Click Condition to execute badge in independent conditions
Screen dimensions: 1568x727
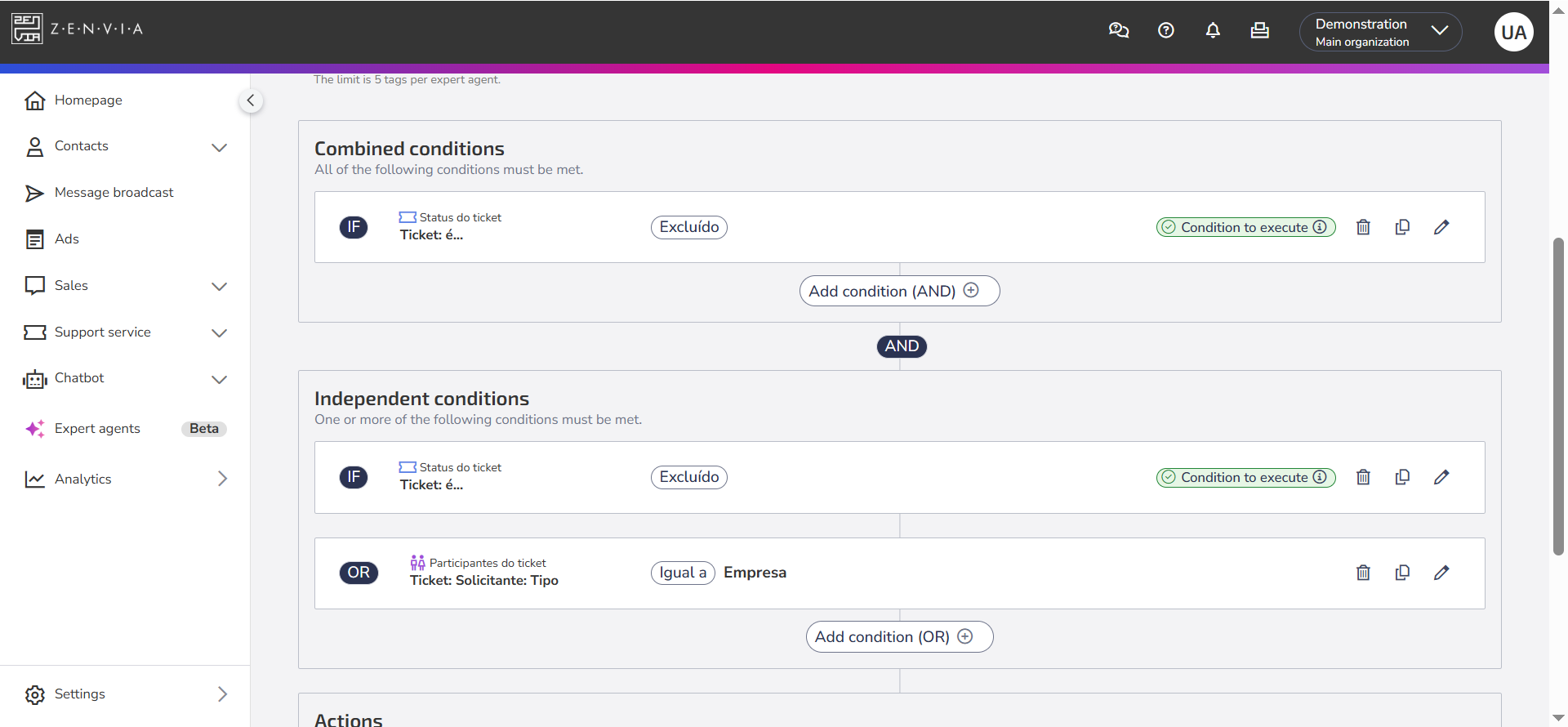point(1245,477)
